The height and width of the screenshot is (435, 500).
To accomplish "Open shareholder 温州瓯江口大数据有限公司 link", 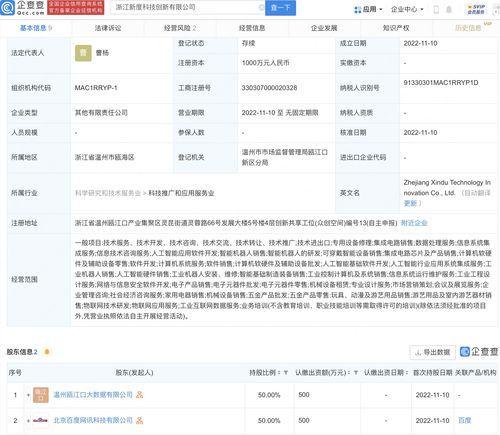I will tap(93, 395).
